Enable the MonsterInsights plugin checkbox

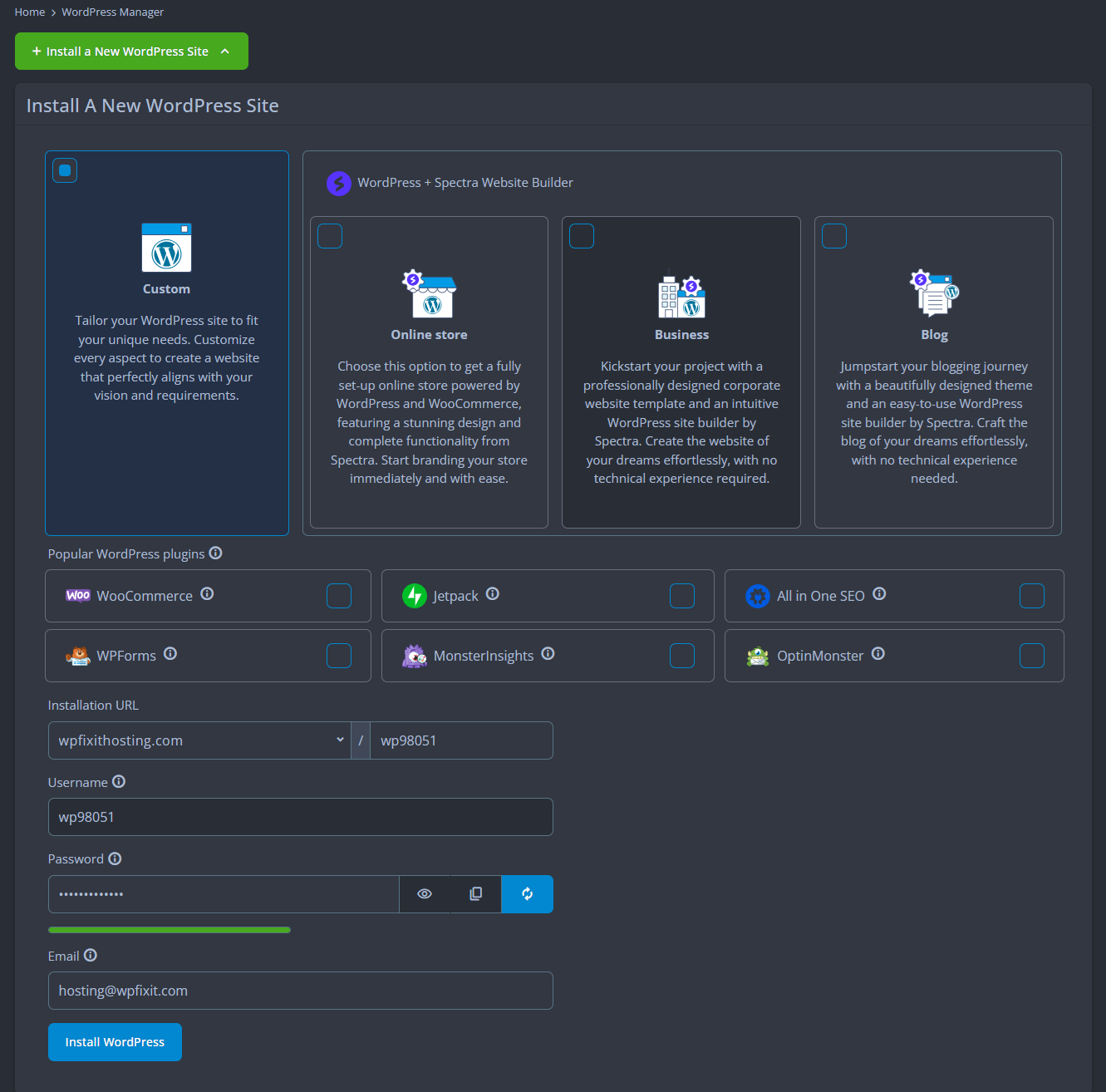point(682,656)
